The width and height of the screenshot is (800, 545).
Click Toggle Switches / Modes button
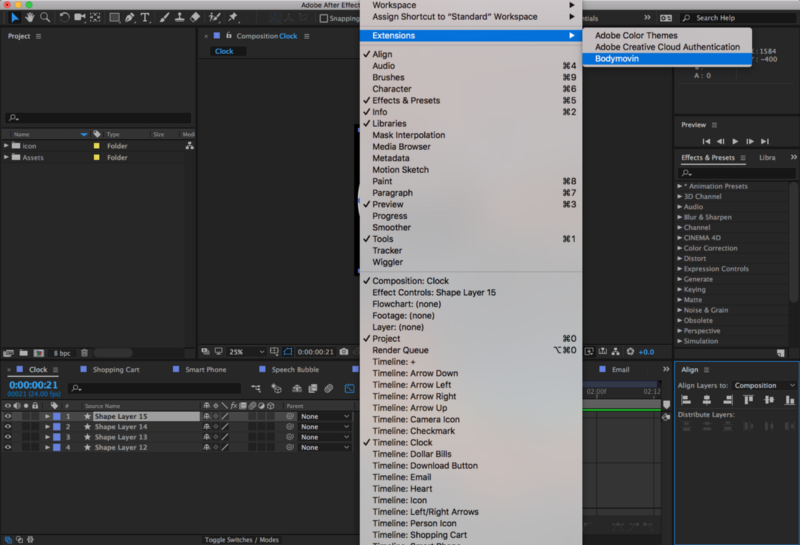242,539
